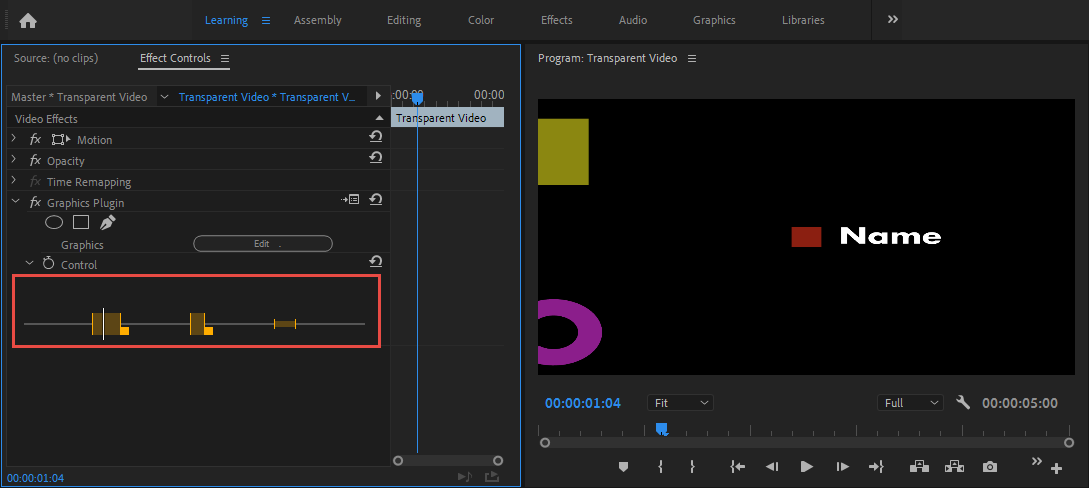Create a 4-point polygon mask
1089x488 pixels.
coord(81,222)
